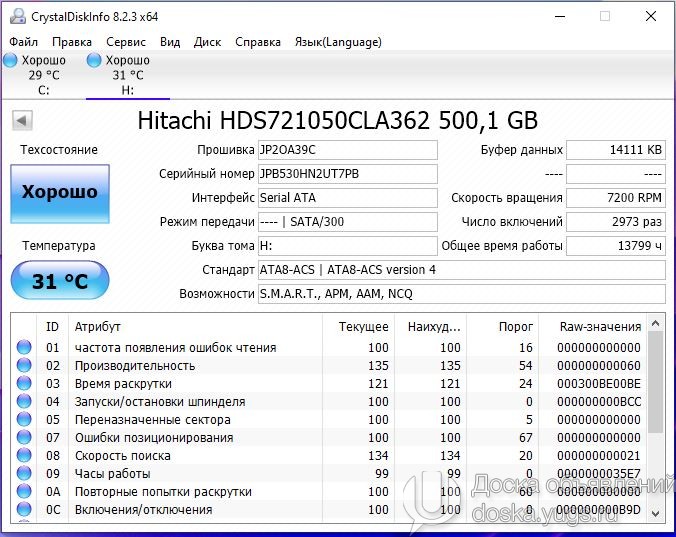Click the blue status orb above C:
Screen dimensions: 676x537
click(10, 60)
